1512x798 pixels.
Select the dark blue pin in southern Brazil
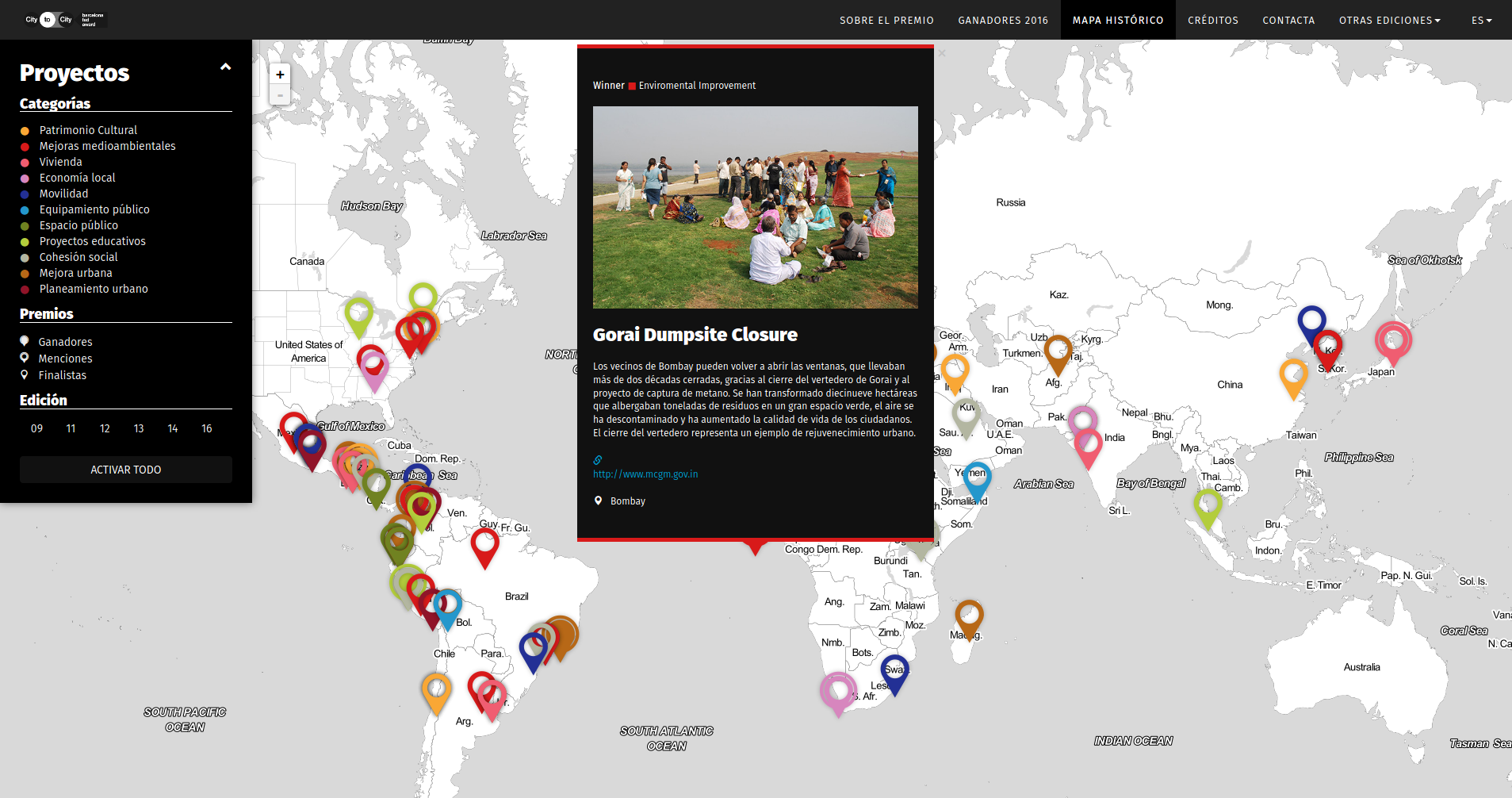click(534, 648)
